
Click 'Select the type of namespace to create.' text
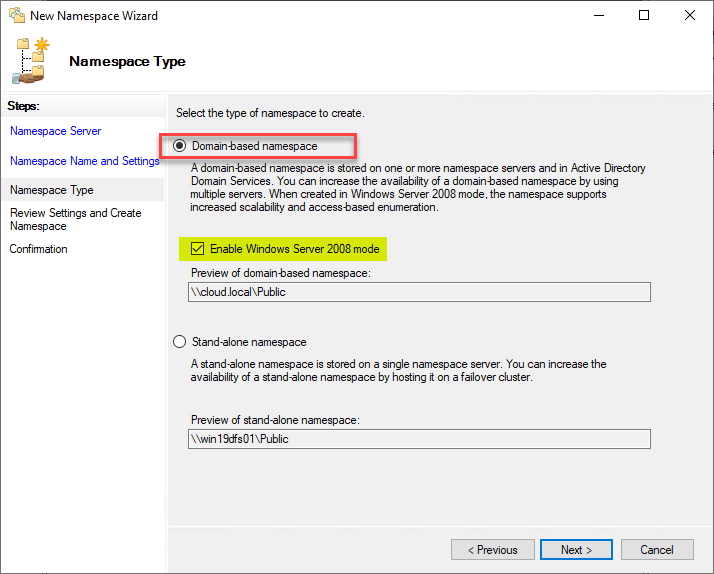270,113
